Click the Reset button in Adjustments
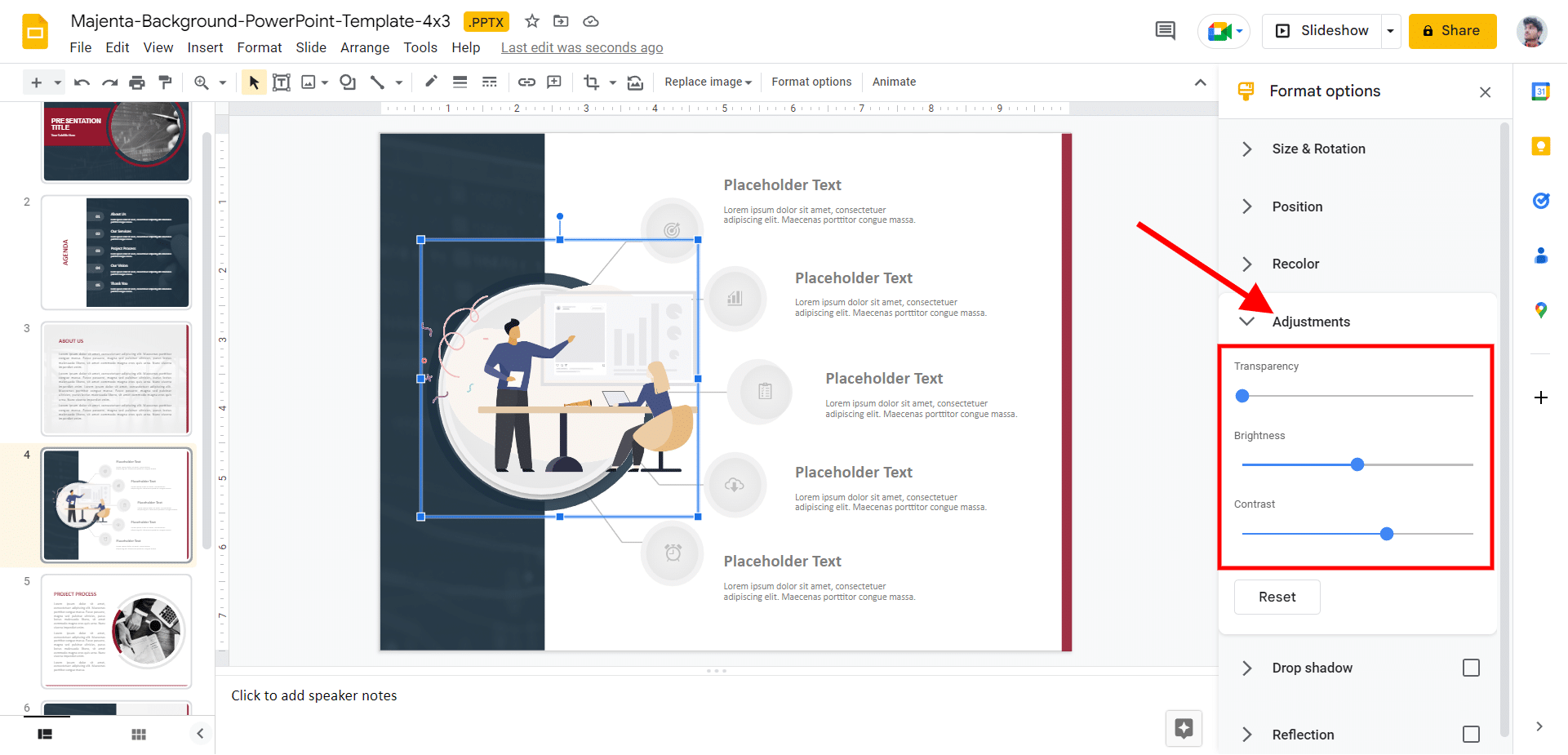Screen dimensions: 1568x755 (x=1277, y=597)
